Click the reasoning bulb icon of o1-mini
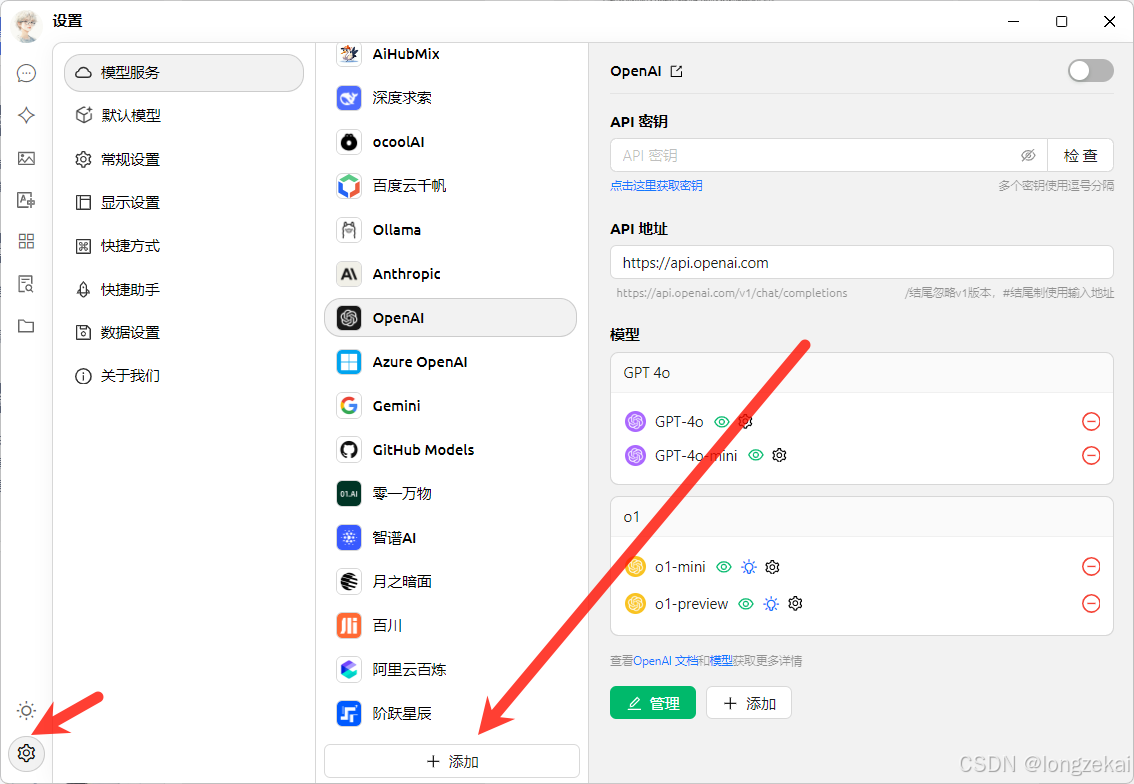1134x784 pixels. tap(749, 567)
